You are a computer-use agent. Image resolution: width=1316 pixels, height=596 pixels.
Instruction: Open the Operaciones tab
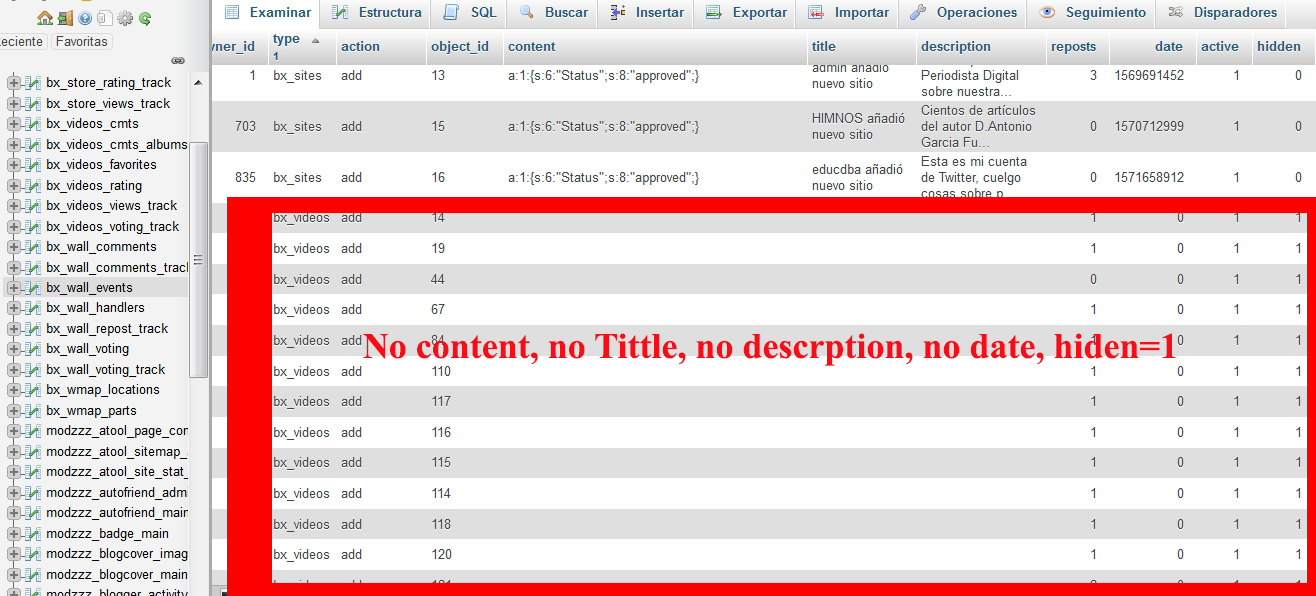(x=963, y=13)
